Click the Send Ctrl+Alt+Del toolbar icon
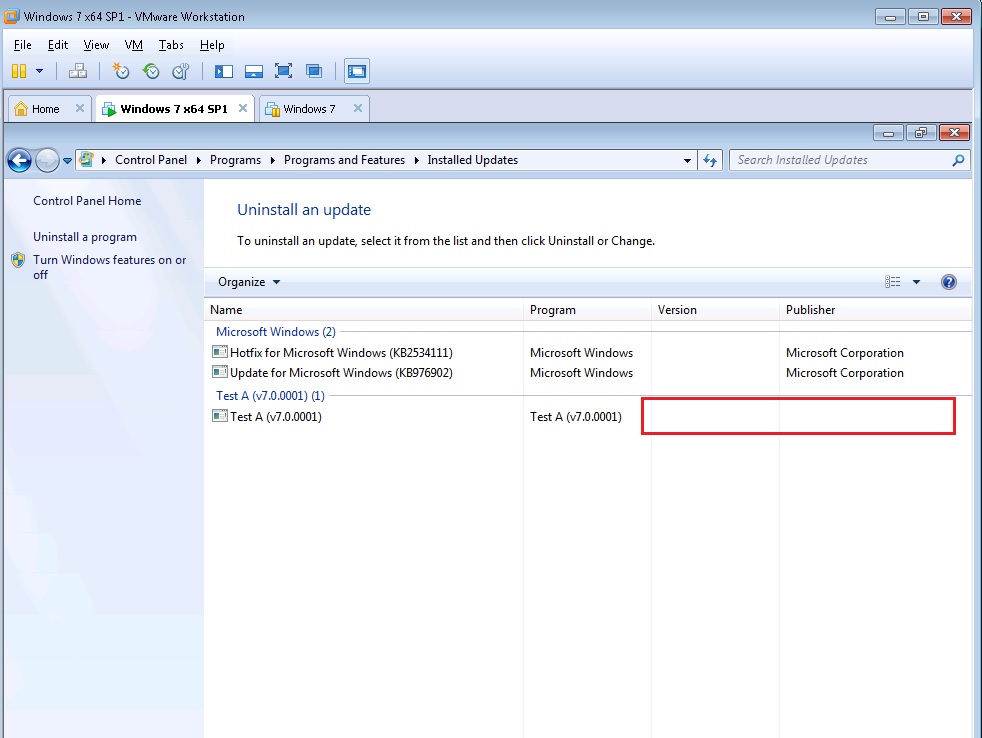This screenshot has height=738, width=982. coord(78,71)
